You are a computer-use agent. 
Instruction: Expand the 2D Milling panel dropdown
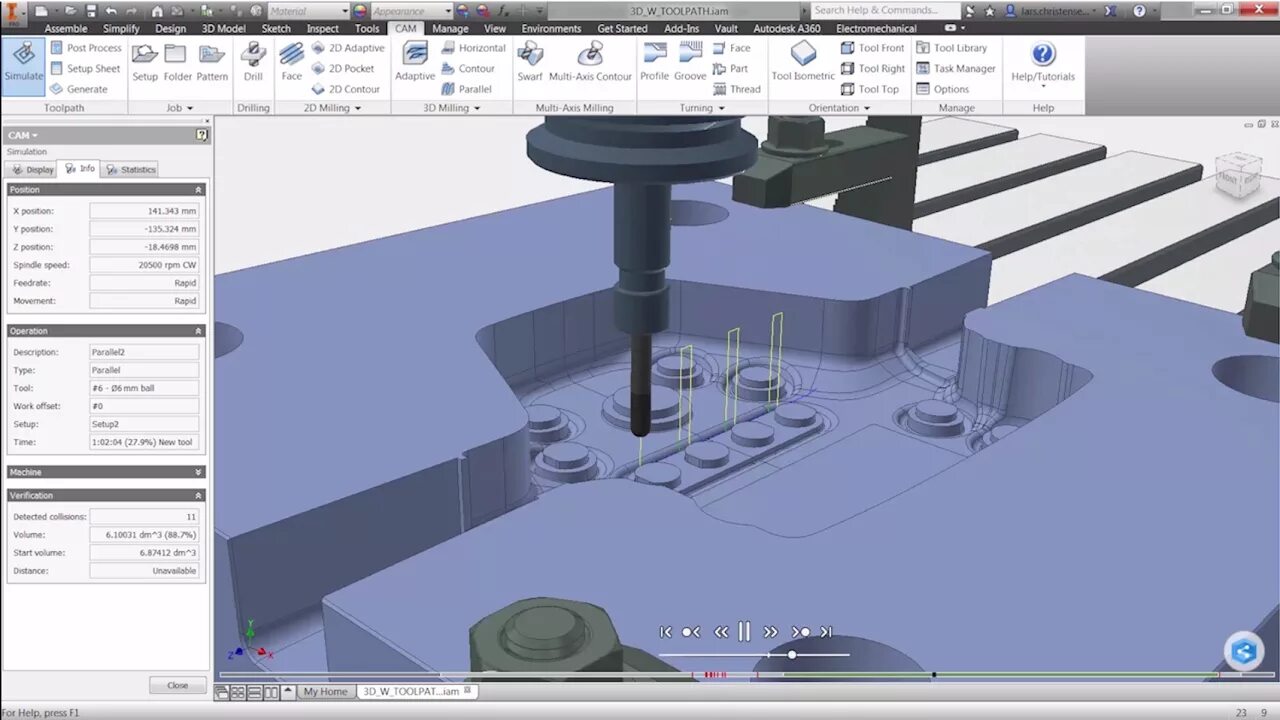[358, 108]
